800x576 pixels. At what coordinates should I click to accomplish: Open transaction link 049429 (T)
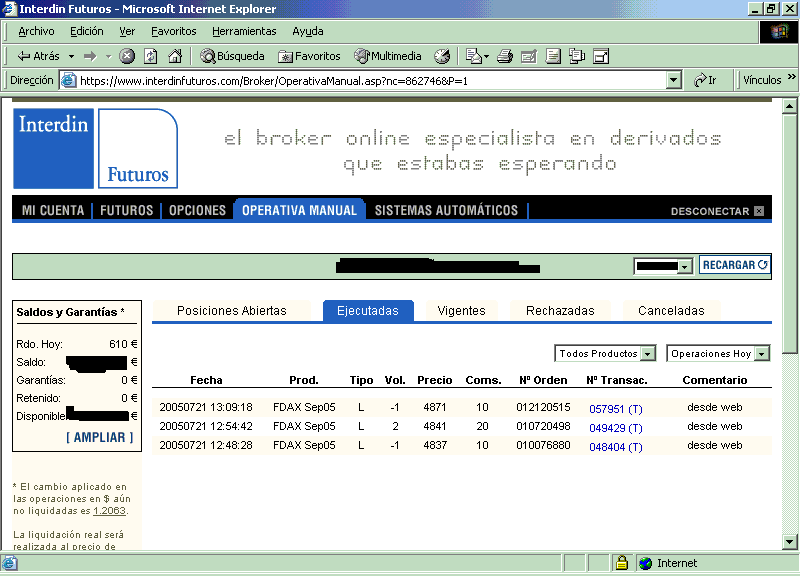(616, 428)
